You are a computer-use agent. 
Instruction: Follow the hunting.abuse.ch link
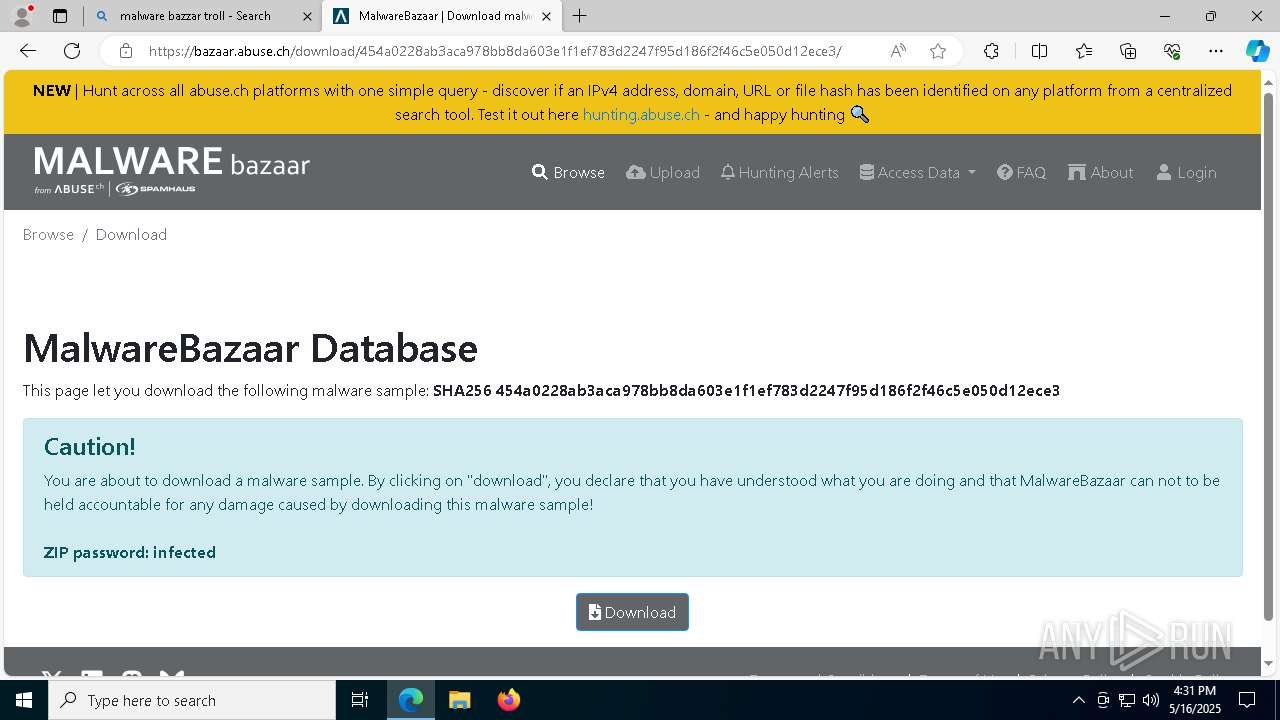click(641, 114)
